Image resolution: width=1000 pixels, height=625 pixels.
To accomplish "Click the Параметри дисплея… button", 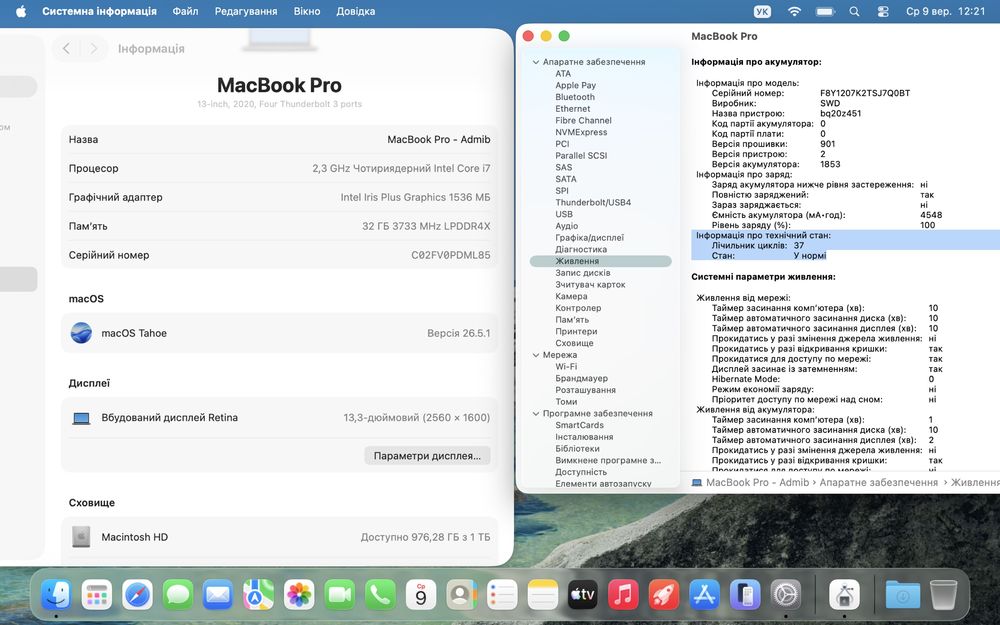I will [x=427, y=456].
